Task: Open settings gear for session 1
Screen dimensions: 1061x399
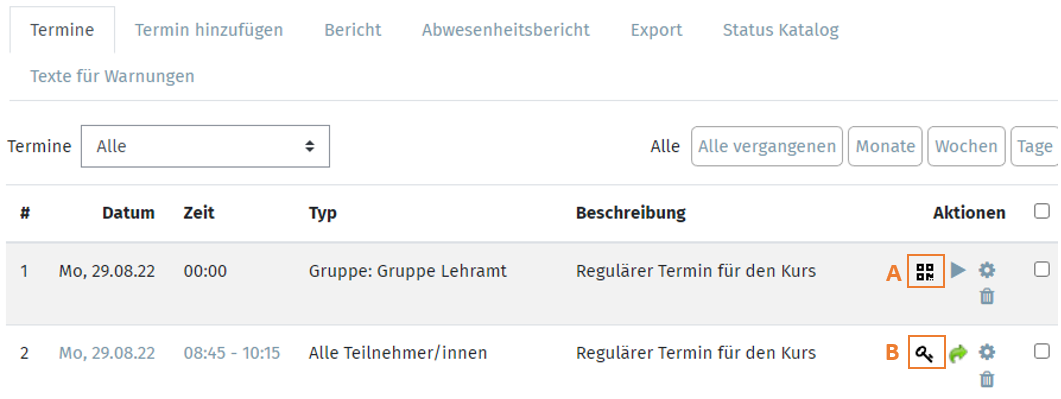Action: click(987, 271)
